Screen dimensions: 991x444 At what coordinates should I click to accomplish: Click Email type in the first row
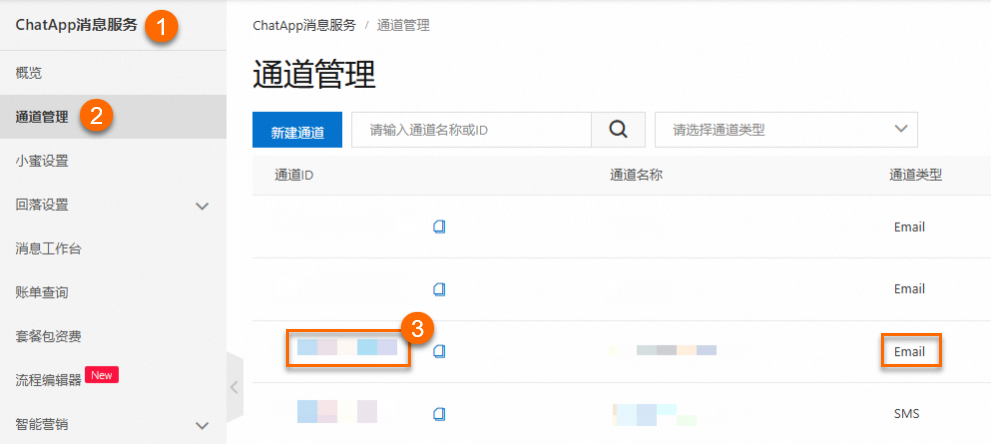909,227
